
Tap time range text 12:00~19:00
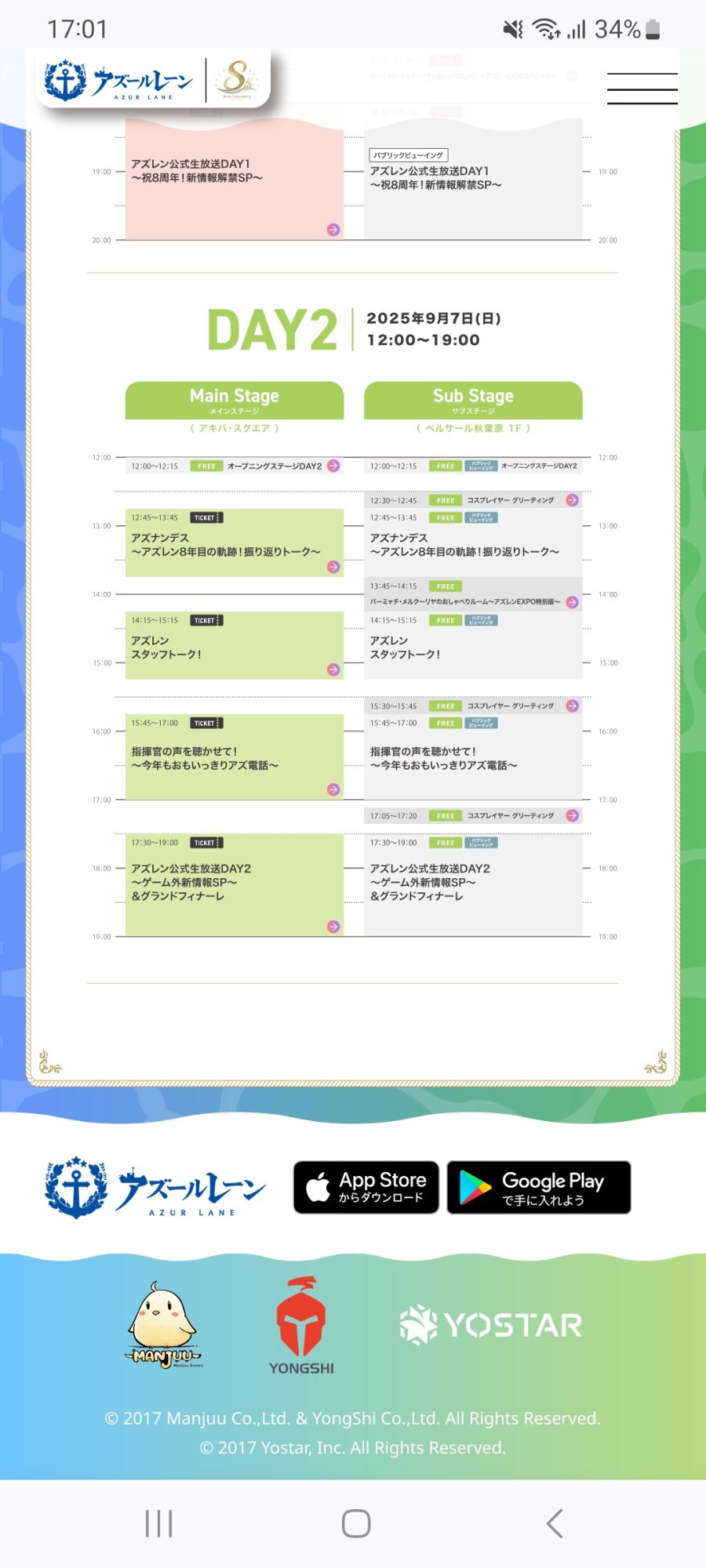[x=424, y=340]
